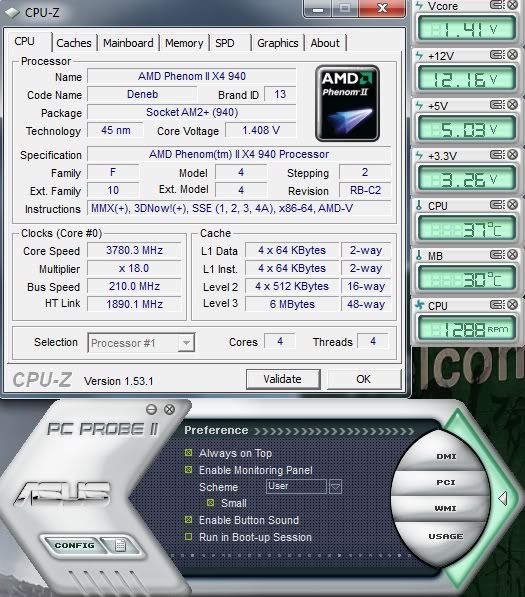Viewport: 525px width, 597px height.
Task: Open the PCI information button
Action: [x=445, y=482]
